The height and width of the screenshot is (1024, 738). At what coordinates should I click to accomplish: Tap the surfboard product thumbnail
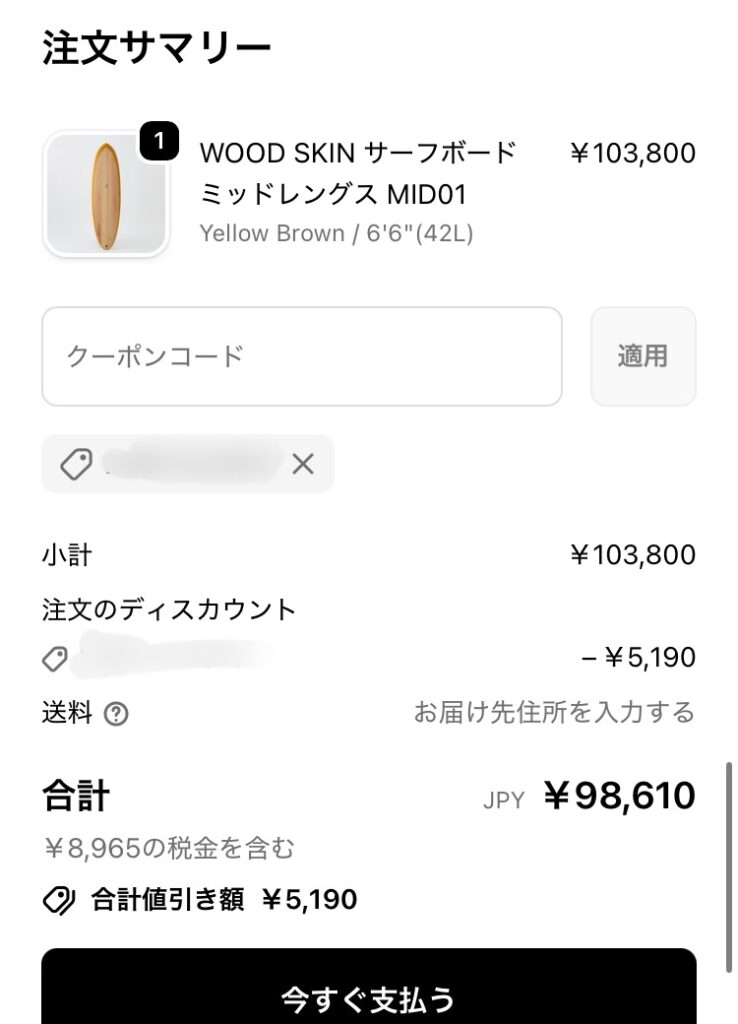[104, 194]
